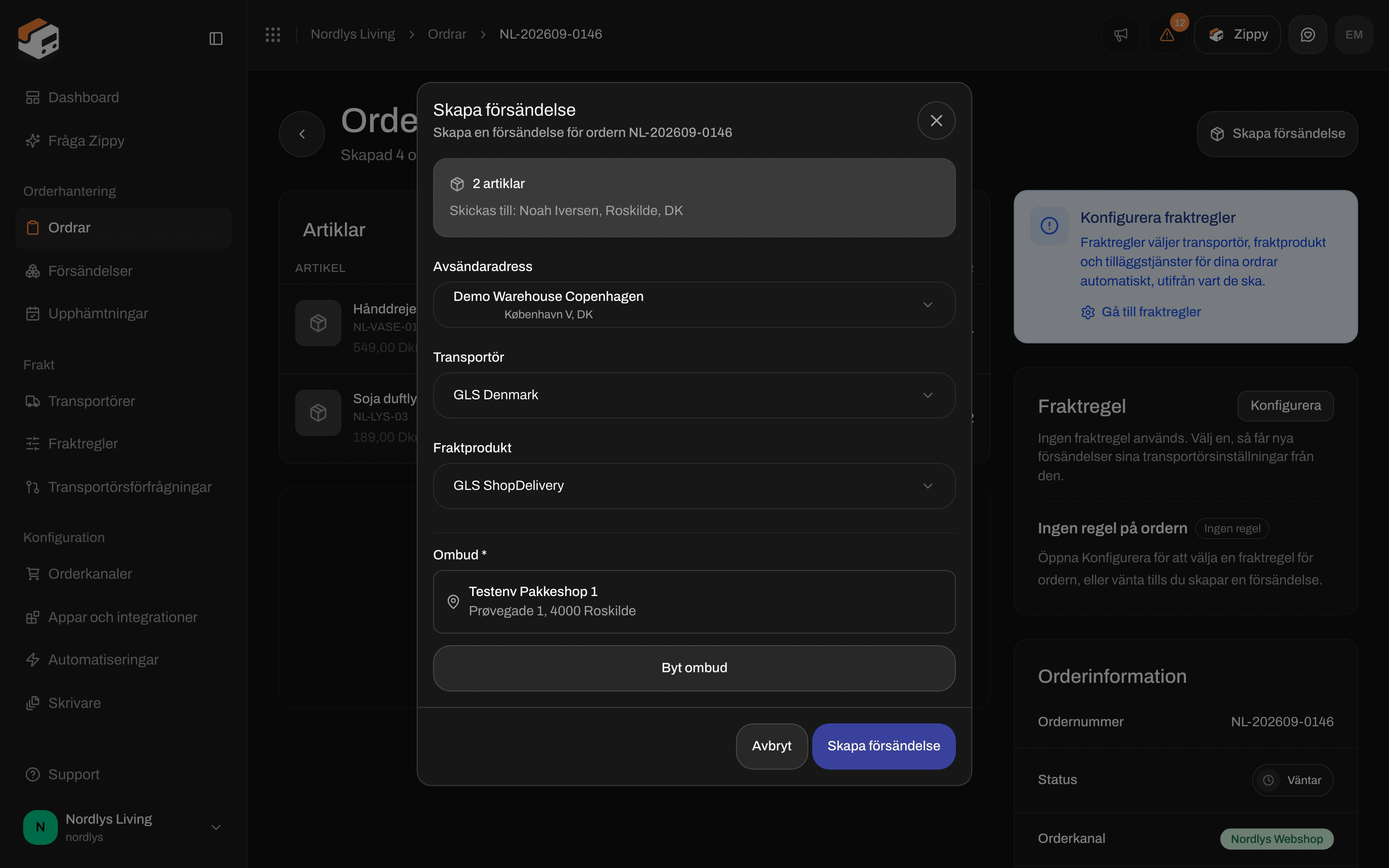The image size is (1389, 868).
Task: Collapse the sidebar panel icon
Action: click(216, 39)
